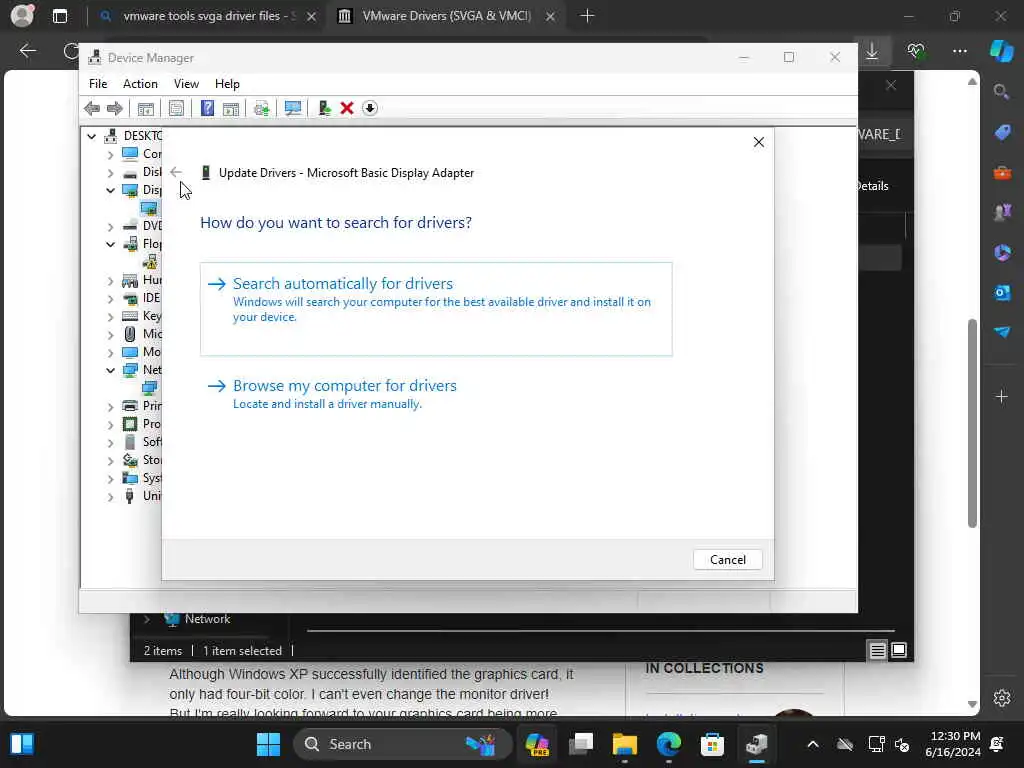The height and width of the screenshot is (768, 1024).
Task: Open the Help menu
Action: click(227, 84)
